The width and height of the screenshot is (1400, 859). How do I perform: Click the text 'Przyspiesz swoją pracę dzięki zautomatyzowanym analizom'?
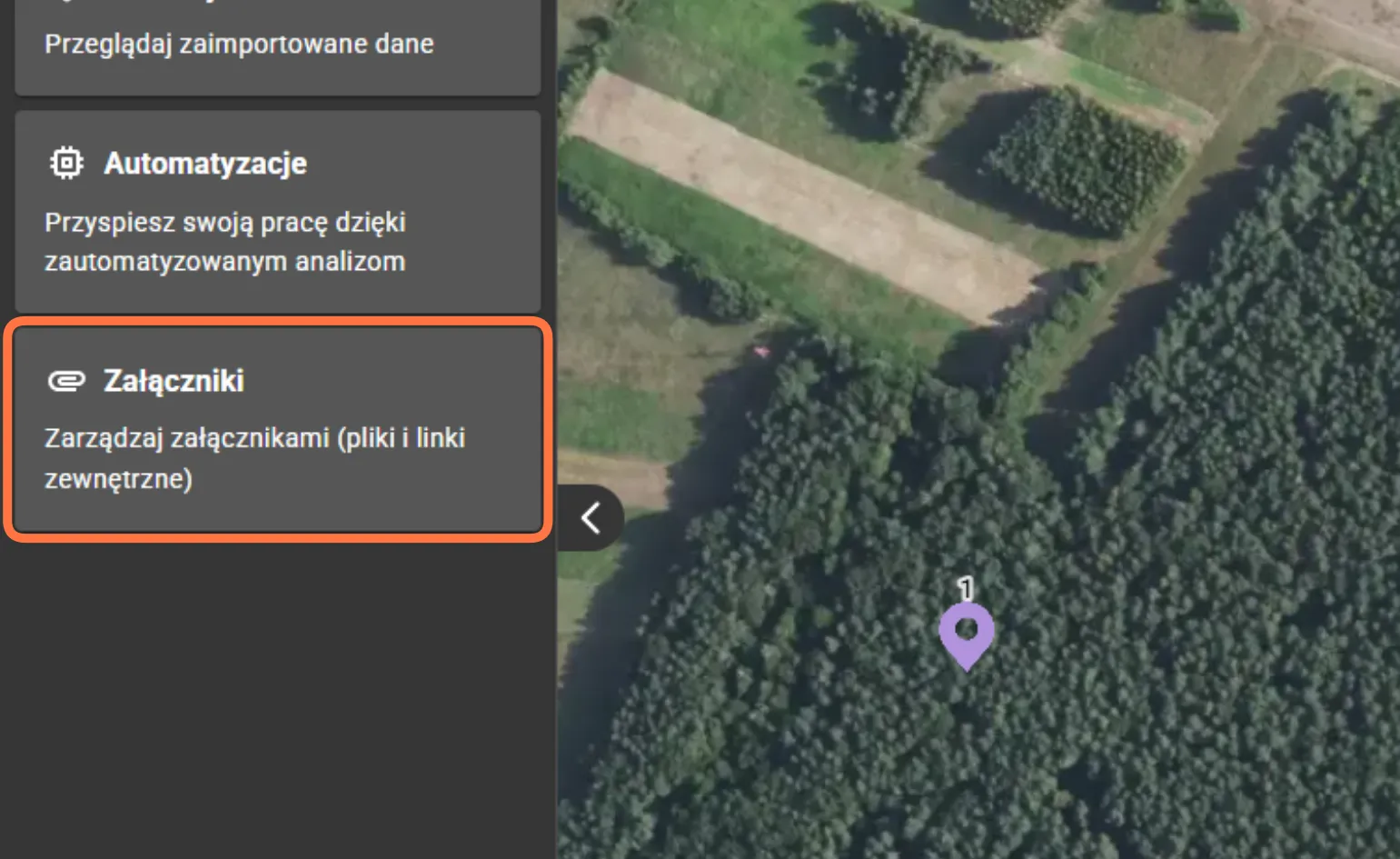click(225, 242)
